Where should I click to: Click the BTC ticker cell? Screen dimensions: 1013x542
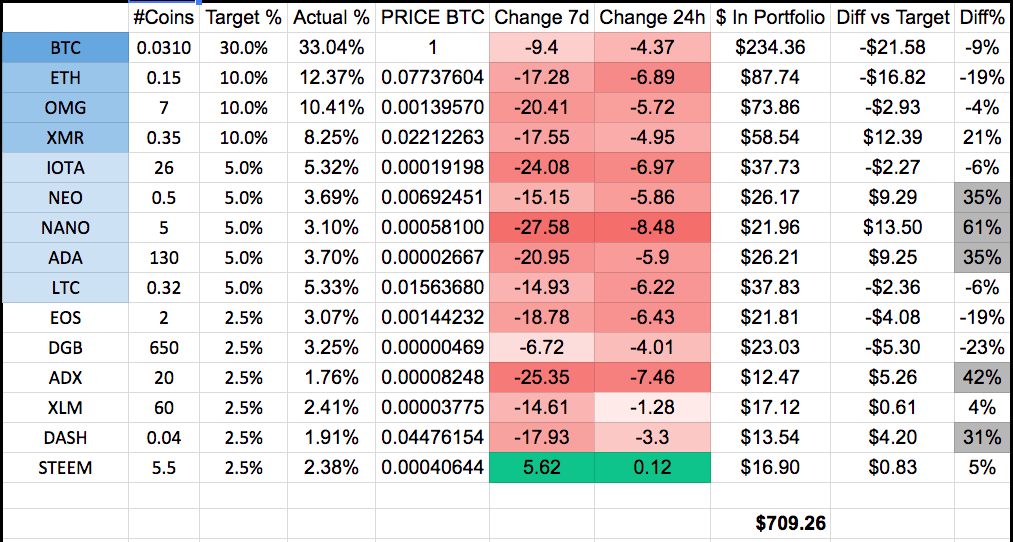click(65, 48)
